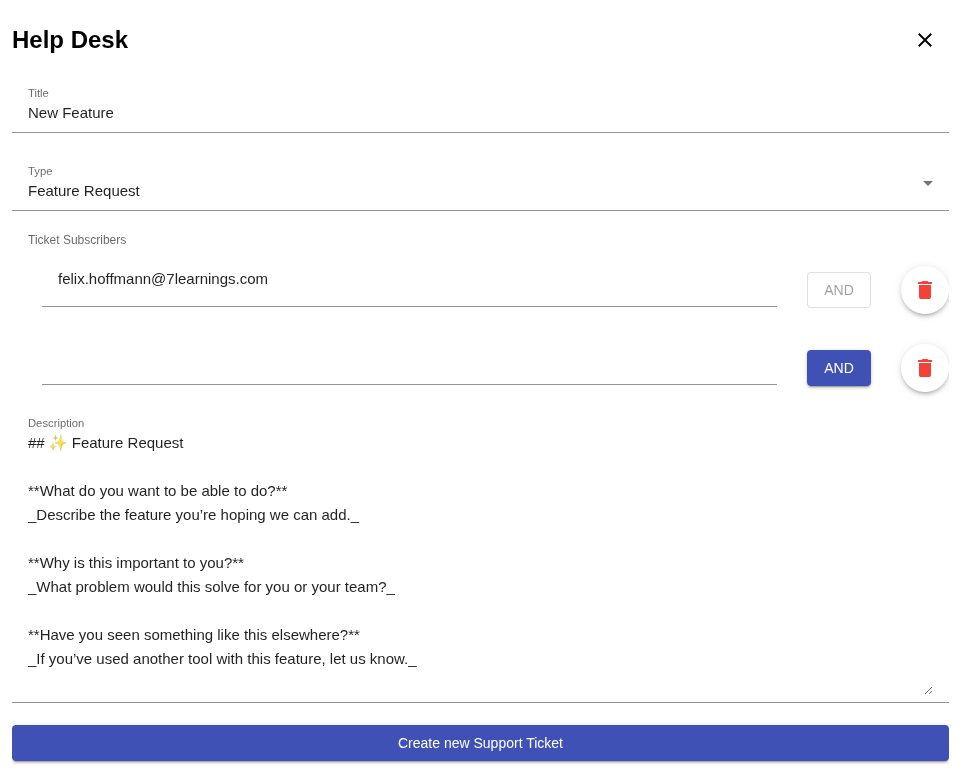Delete the felix.hoffmann subscriber row
Screen dimensions: 963x776
[924, 290]
